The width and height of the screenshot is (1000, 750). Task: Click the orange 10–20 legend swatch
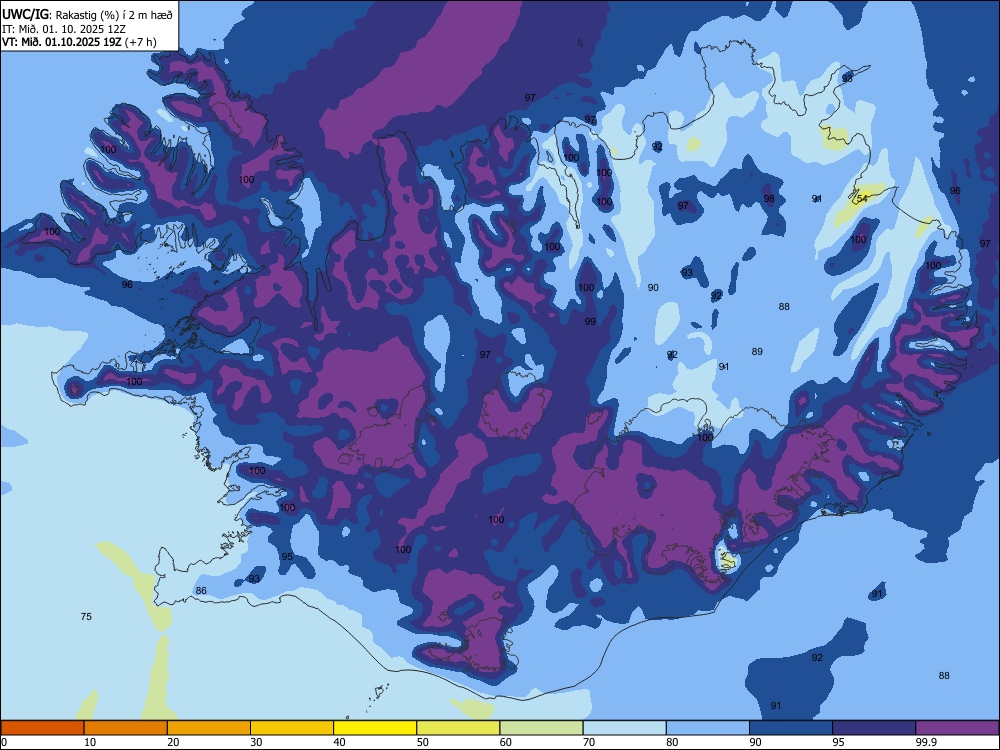(x=126, y=728)
